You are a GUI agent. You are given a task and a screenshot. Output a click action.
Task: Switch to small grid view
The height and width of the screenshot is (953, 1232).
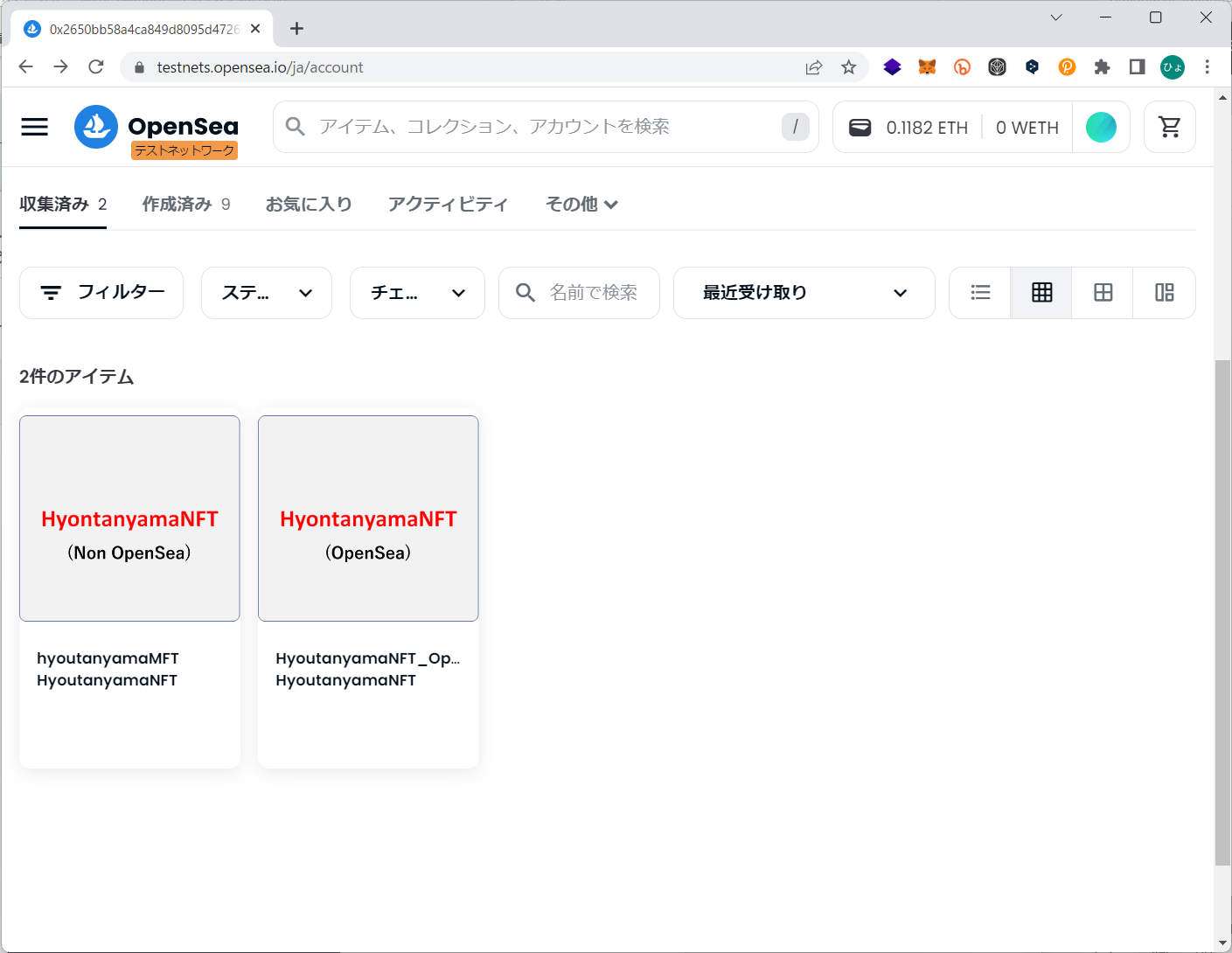(1041, 293)
